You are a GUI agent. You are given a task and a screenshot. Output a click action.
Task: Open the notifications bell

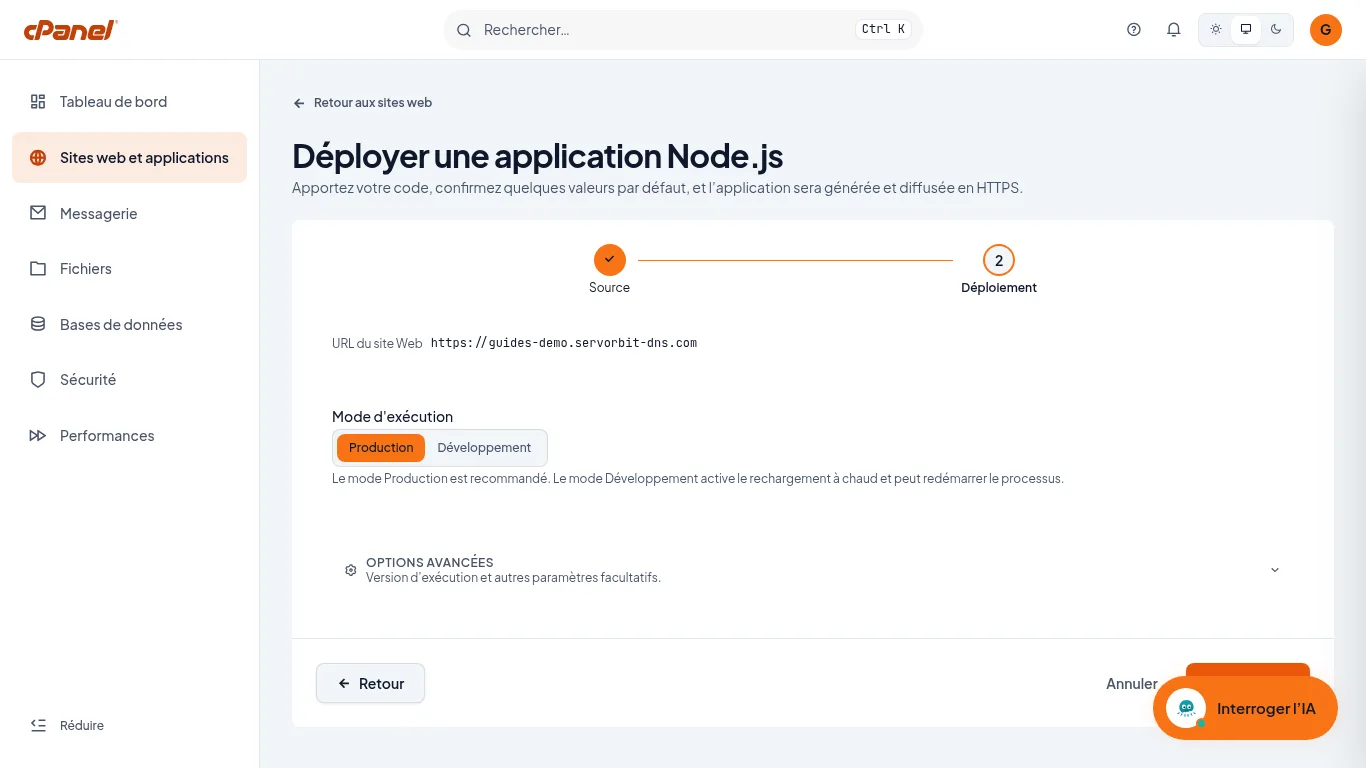tap(1174, 30)
